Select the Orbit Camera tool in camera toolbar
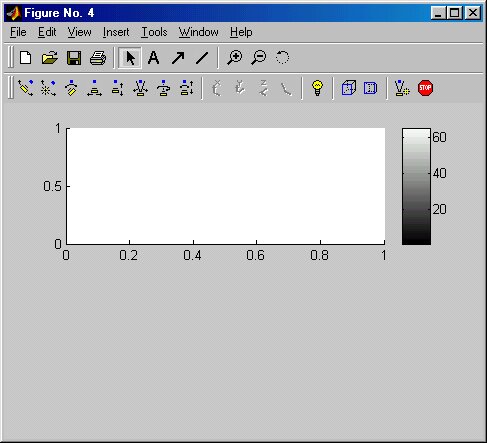This screenshot has width=487, height=443. [x=26, y=88]
